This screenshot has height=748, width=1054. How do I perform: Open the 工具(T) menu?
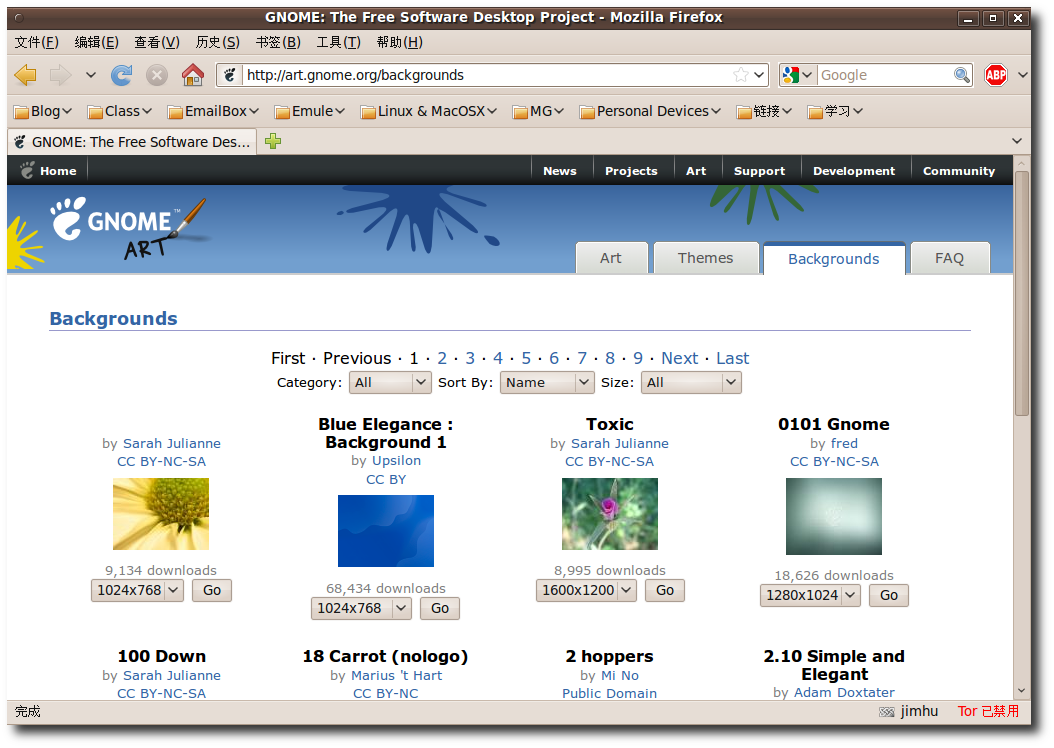[x=338, y=42]
